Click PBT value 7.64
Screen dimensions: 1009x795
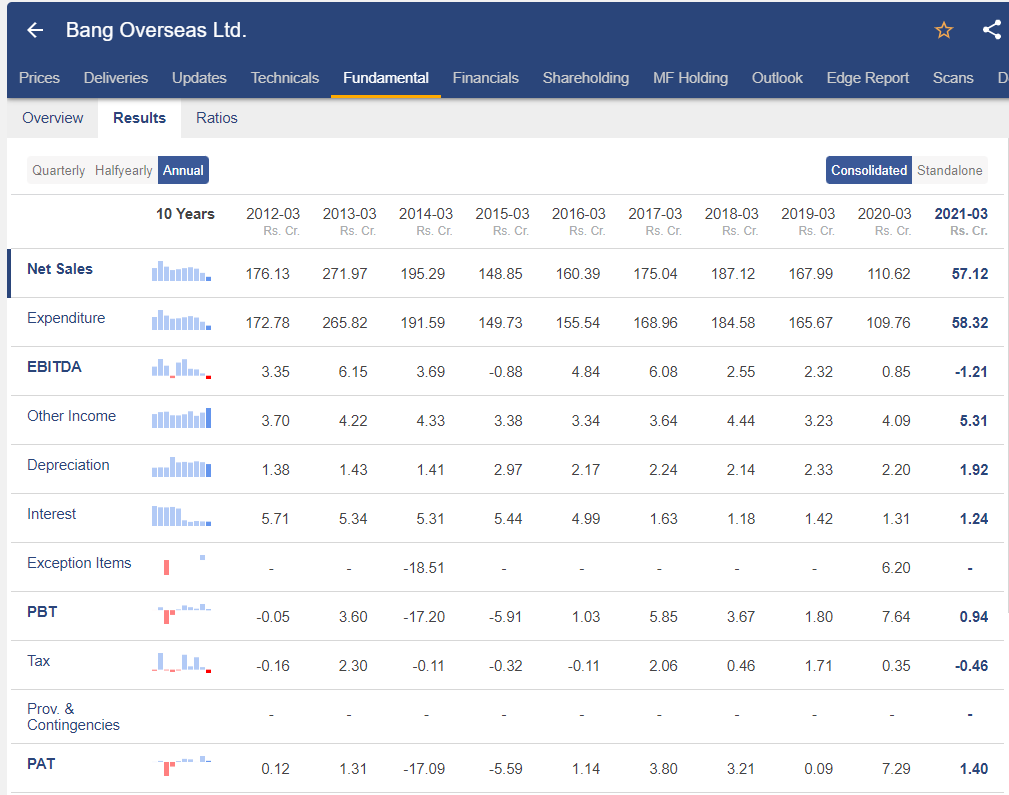[896, 616]
